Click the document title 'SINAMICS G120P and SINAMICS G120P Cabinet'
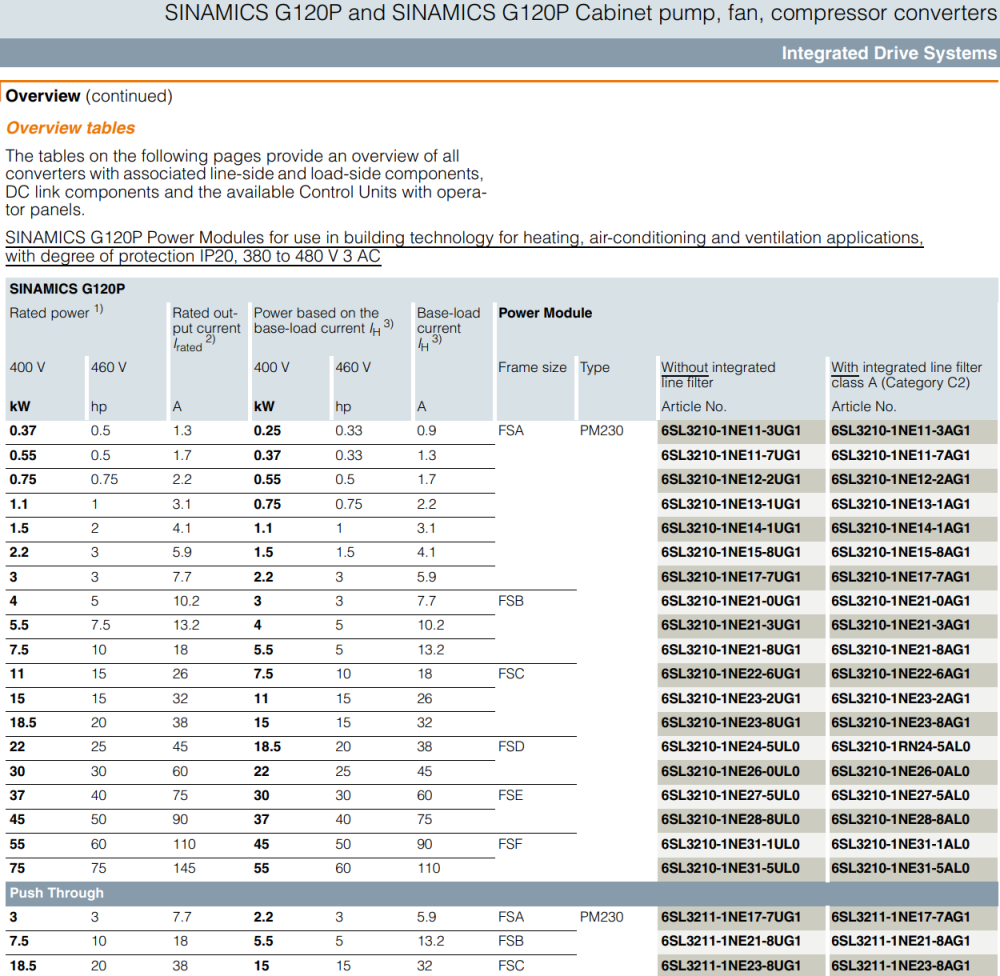Viewport: 1000px width, 976px height. pyautogui.click(x=580, y=13)
